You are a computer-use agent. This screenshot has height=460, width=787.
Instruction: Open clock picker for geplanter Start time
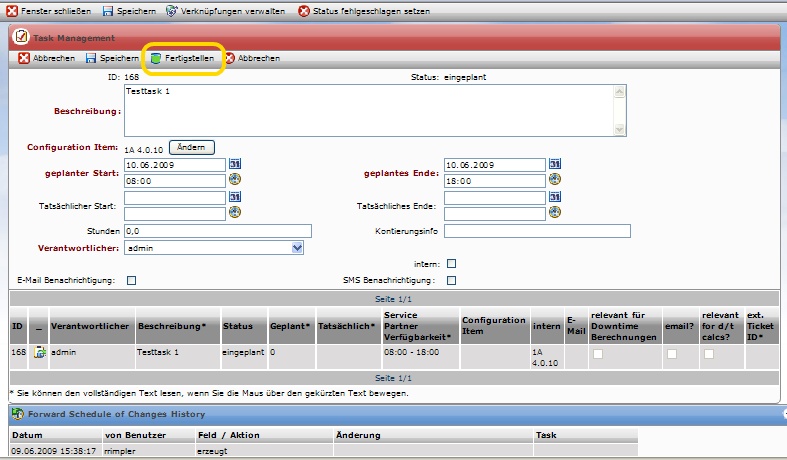(x=236, y=180)
